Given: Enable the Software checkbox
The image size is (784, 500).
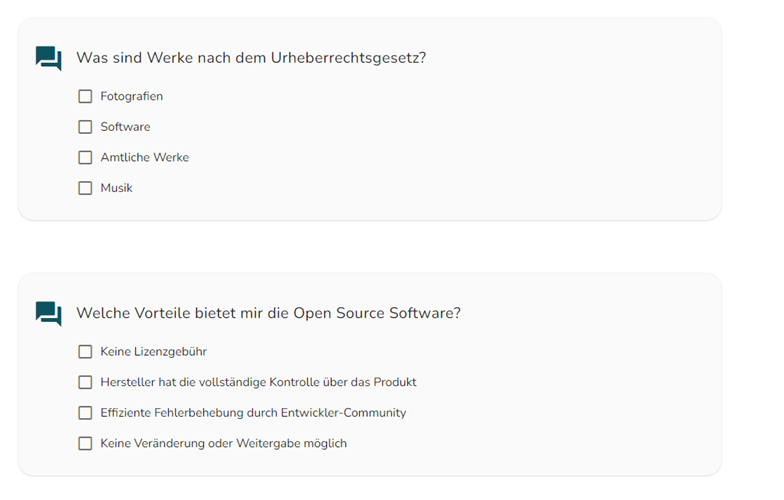Looking at the screenshot, I should coord(85,127).
